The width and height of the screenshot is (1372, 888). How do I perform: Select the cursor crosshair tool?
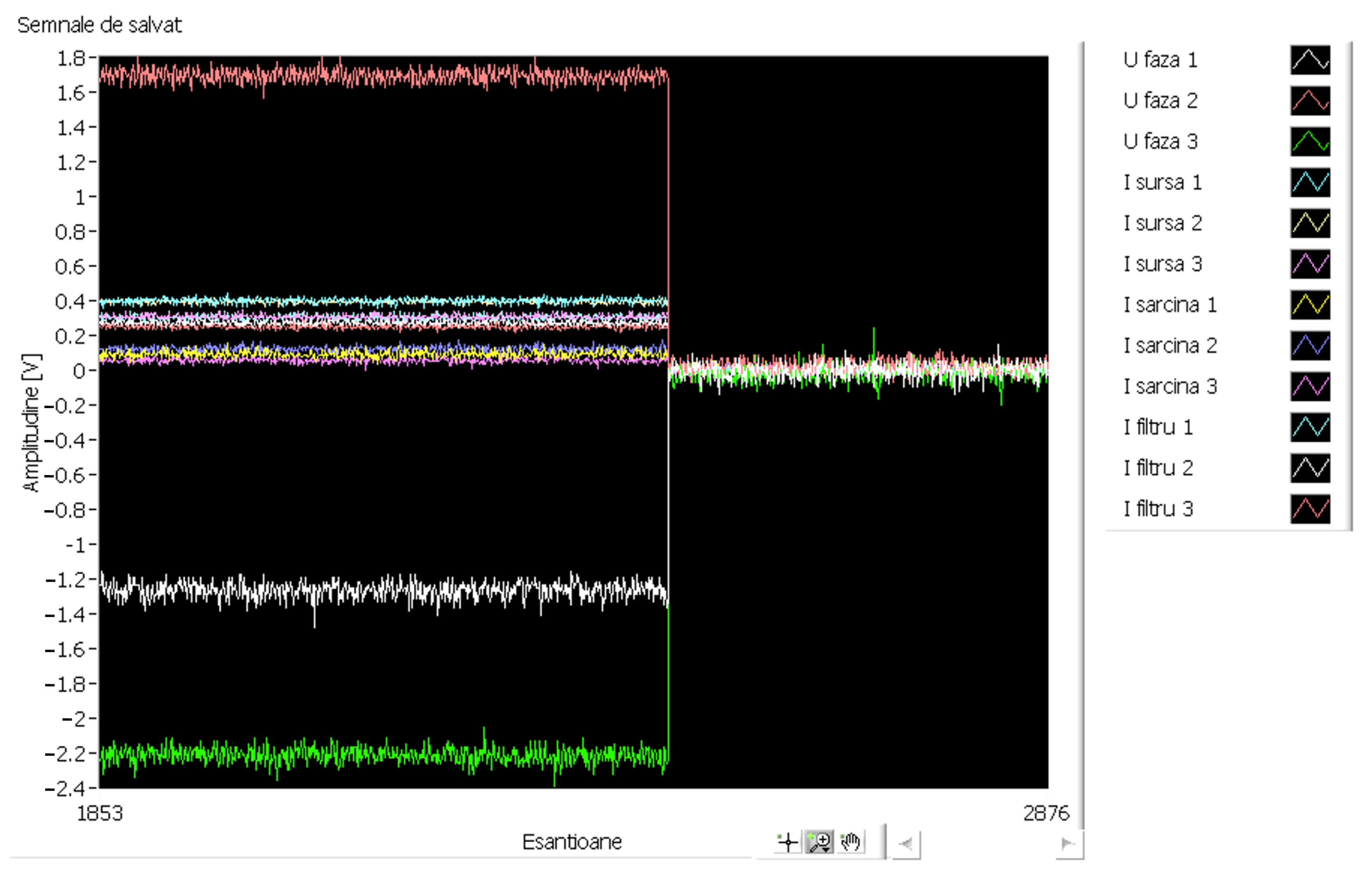coord(787,842)
